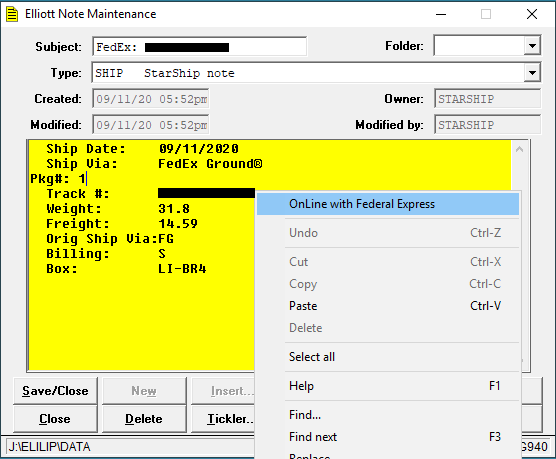
Task: Choose Select all from the context menu
Action: coord(388,357)
